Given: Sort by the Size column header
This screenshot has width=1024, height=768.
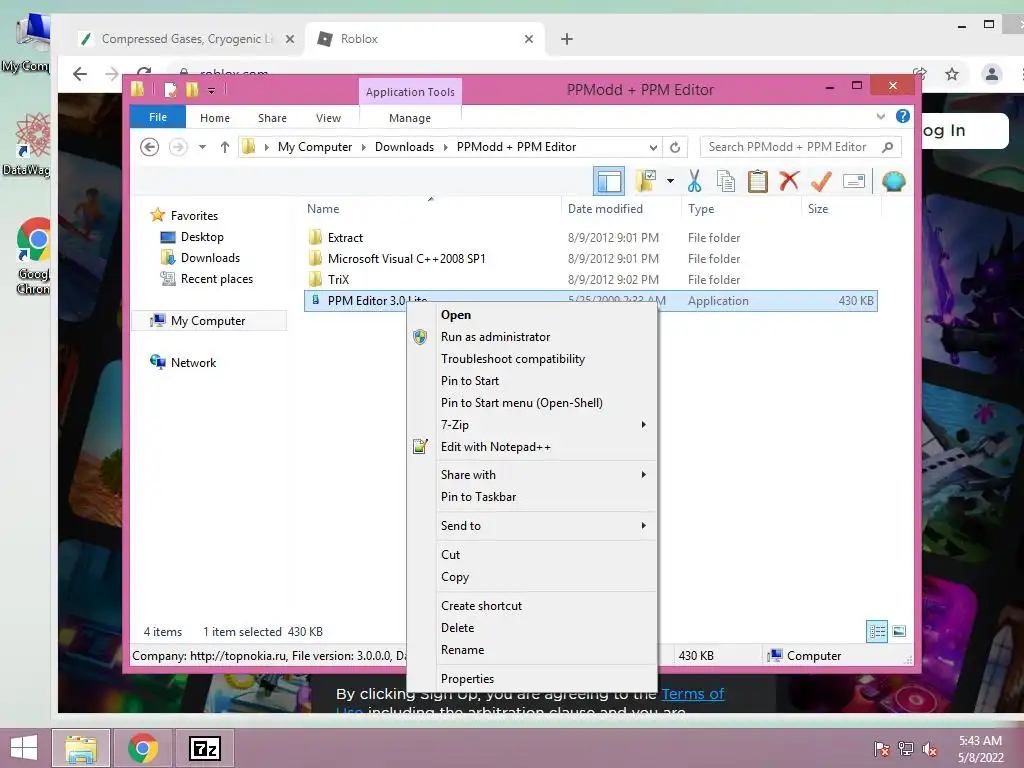Looking at the screenshot, I should (841, 209).
